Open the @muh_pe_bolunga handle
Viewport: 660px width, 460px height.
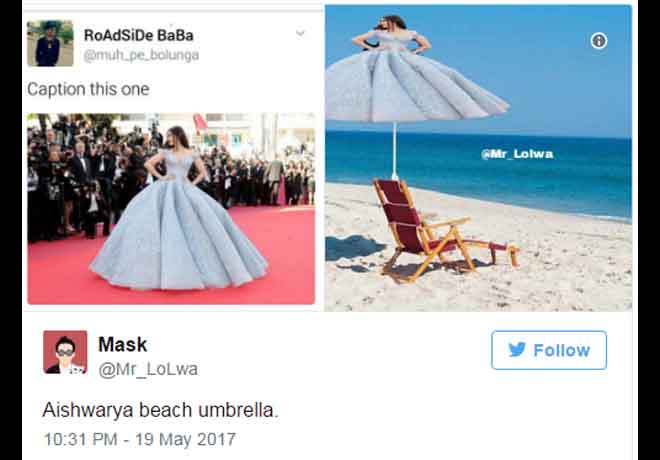click(x=141, y=55)
